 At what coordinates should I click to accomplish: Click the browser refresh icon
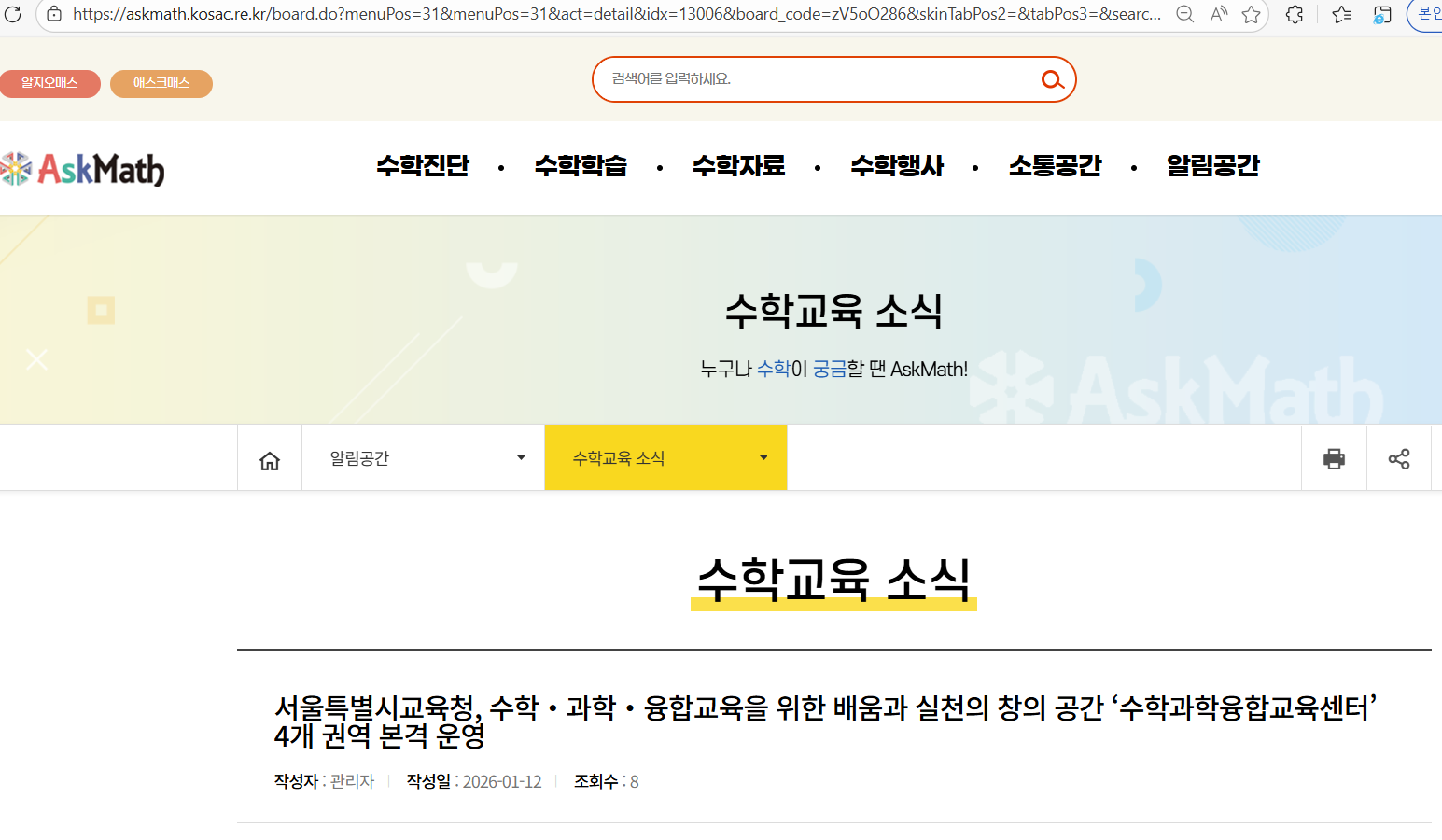pyautogui.click(x=13, y=14)
